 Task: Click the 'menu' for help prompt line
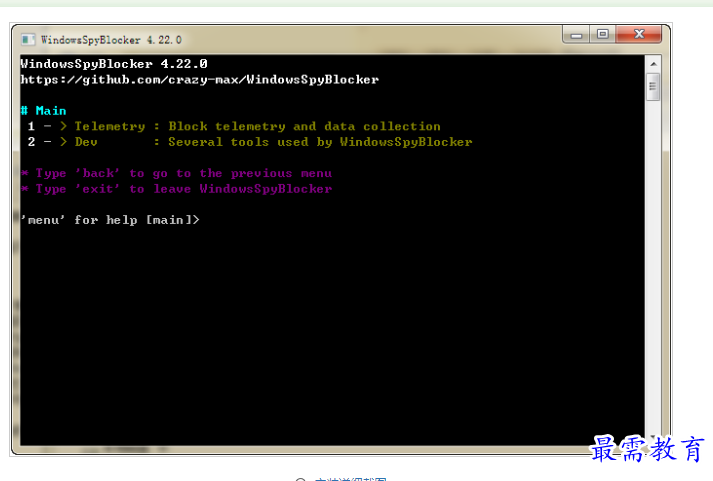click(110, 220)
